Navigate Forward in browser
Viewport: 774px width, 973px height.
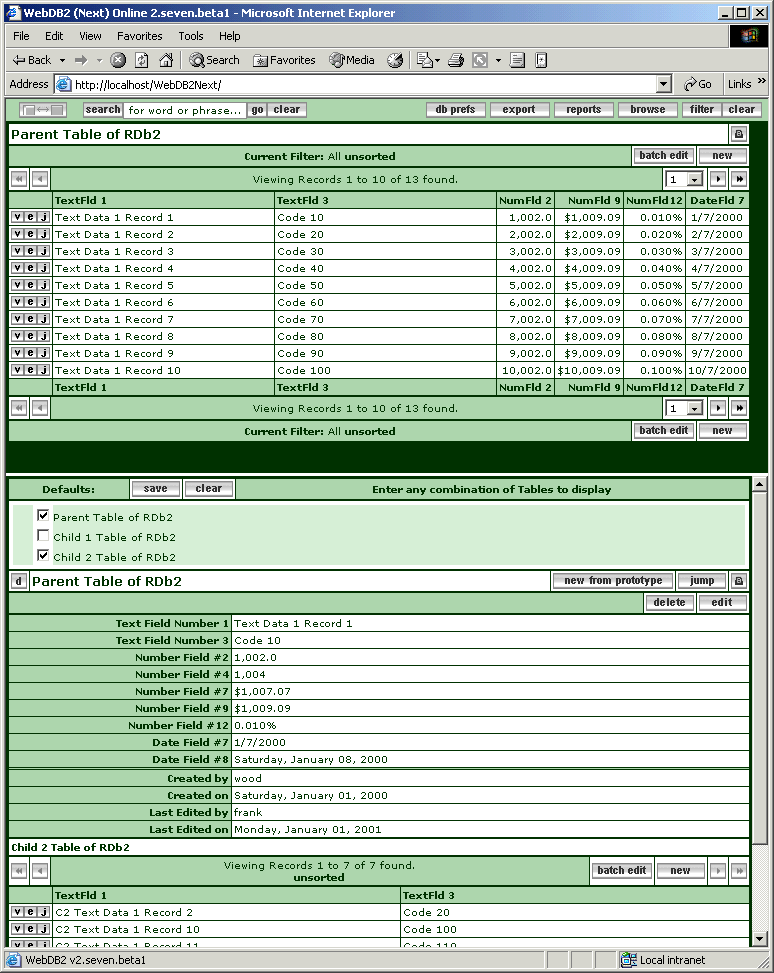coord(81,60)
